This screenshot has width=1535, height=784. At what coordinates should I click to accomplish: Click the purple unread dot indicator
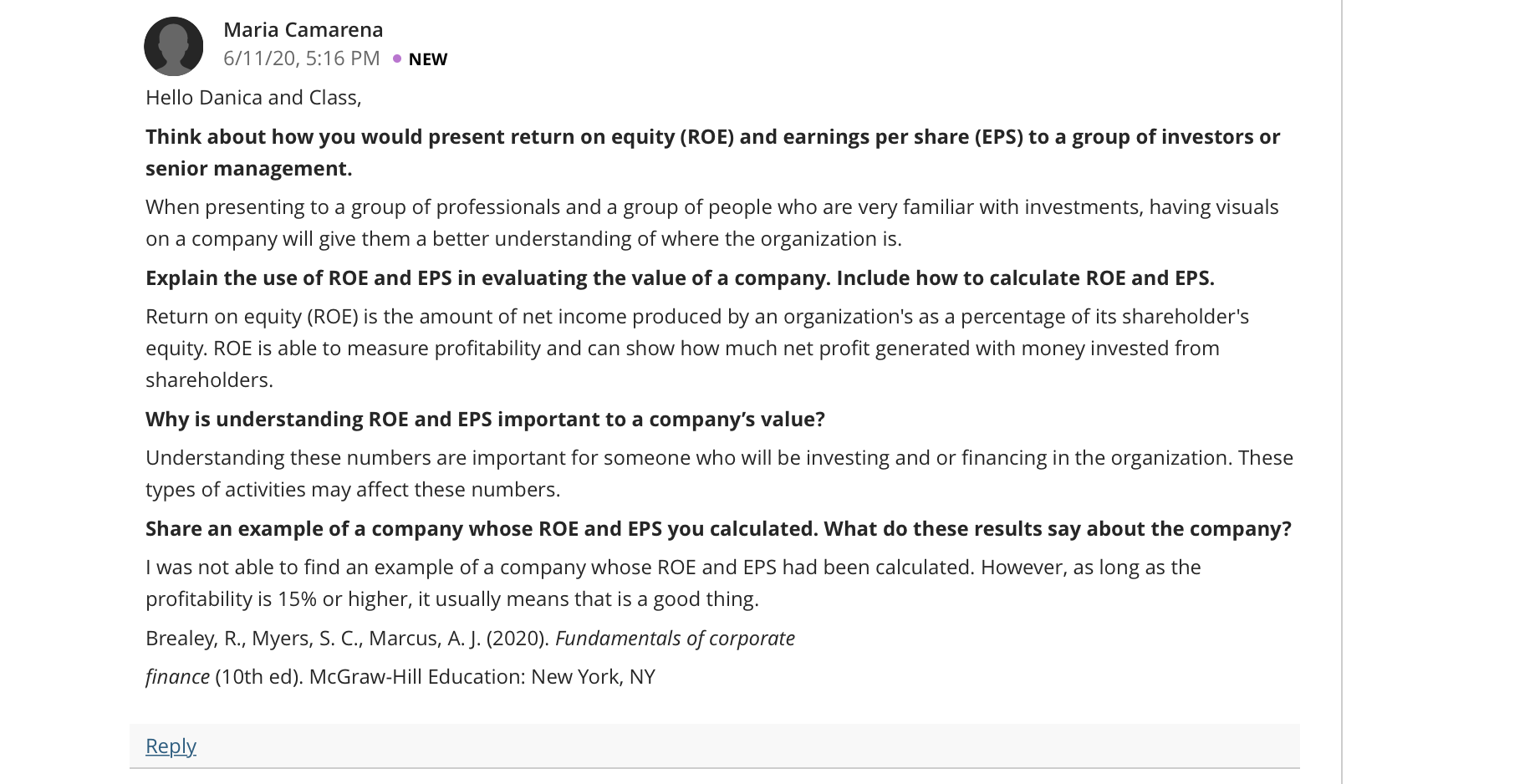397,59
